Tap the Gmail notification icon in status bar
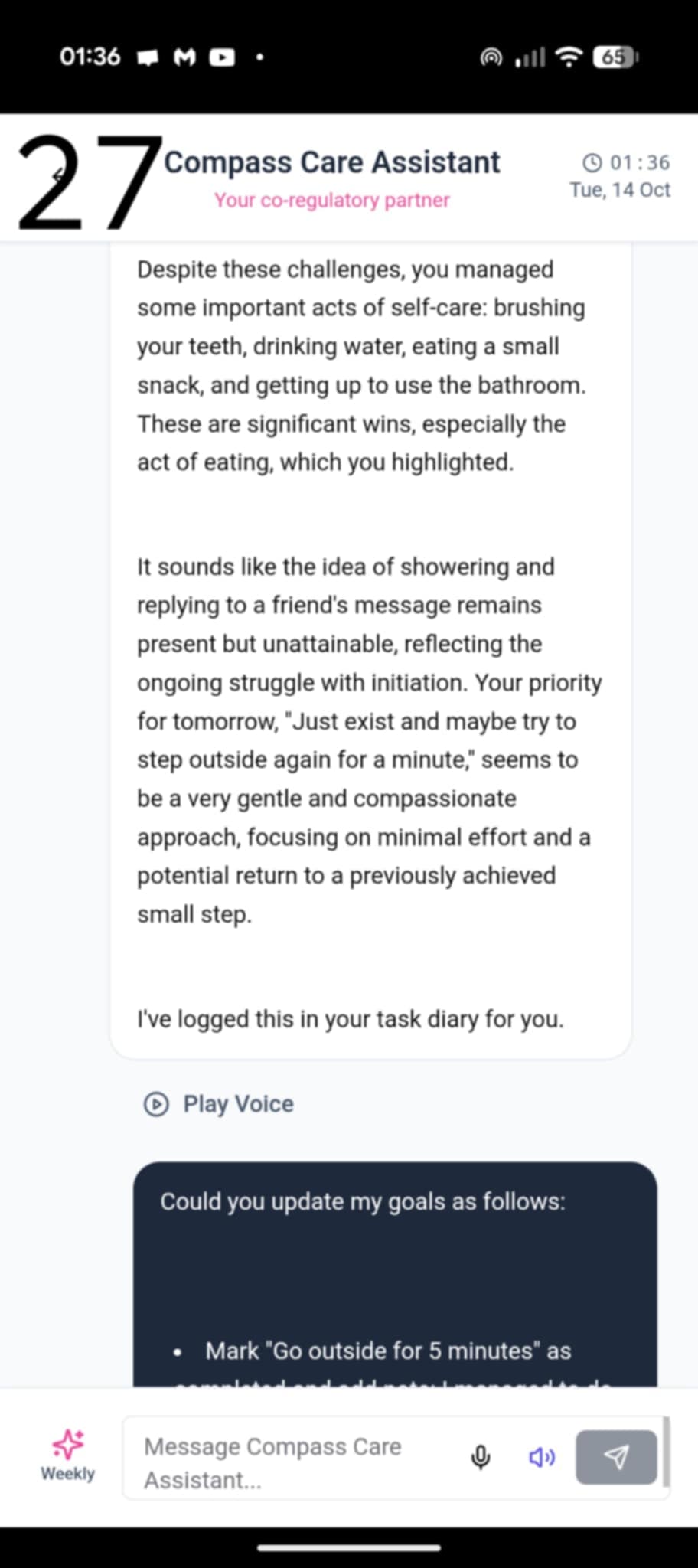This screenshot has height=1568, width=698. tap(184, 57)
